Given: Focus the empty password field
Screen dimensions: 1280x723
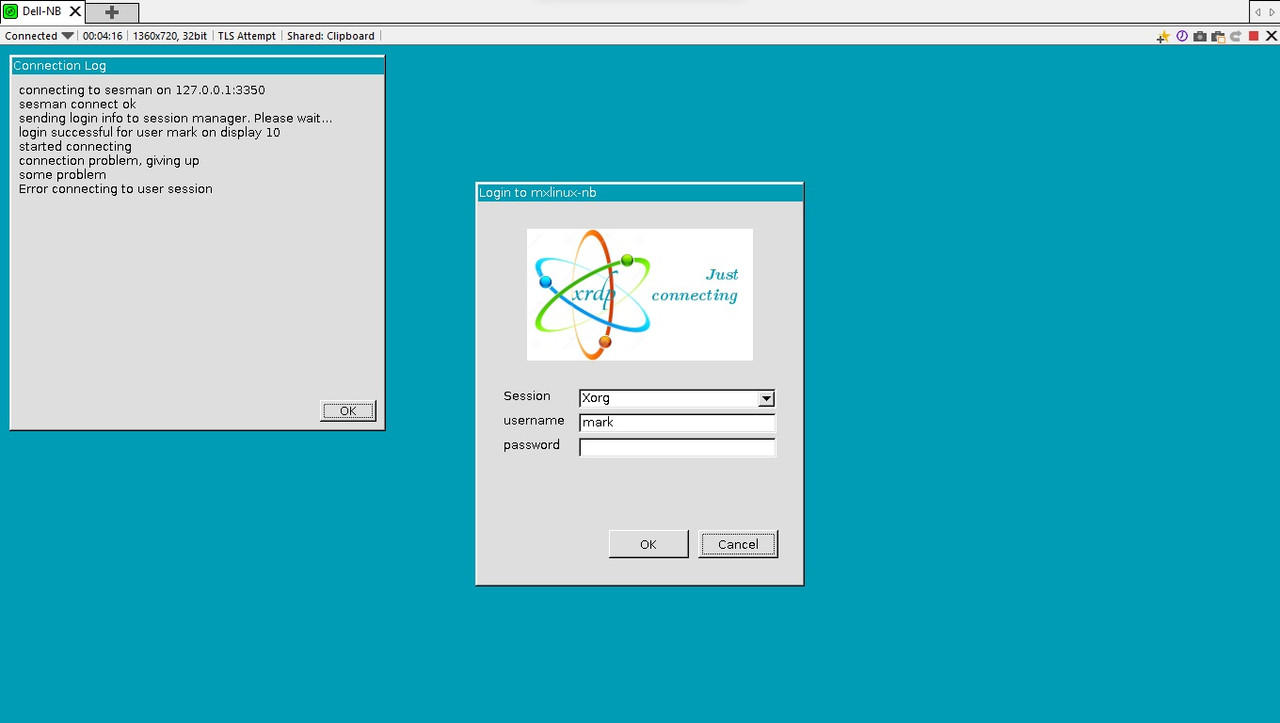Looking at the screenshot, I should click(x=677, y=447).
